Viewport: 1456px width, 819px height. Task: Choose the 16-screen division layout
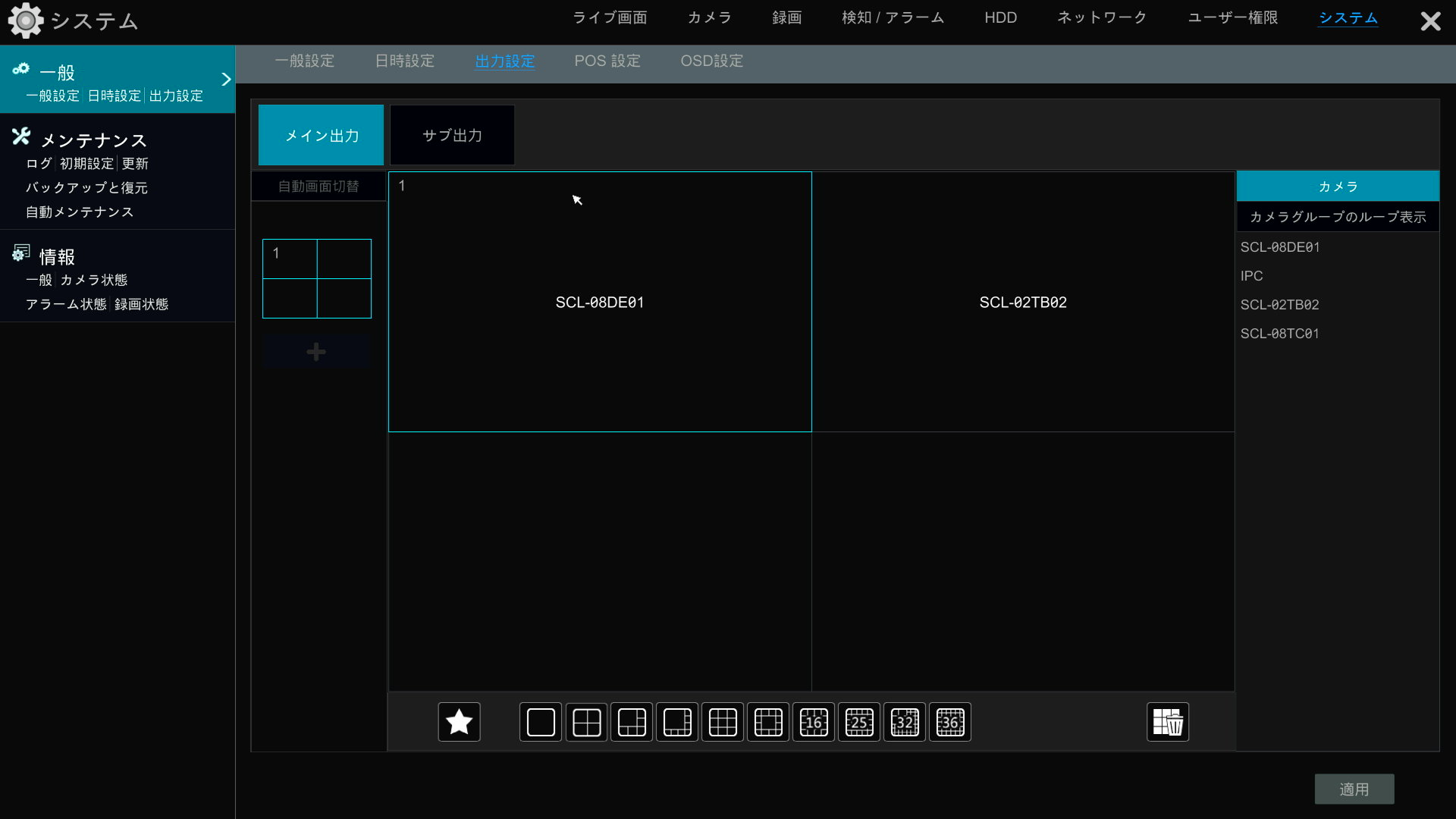[813, 721]
